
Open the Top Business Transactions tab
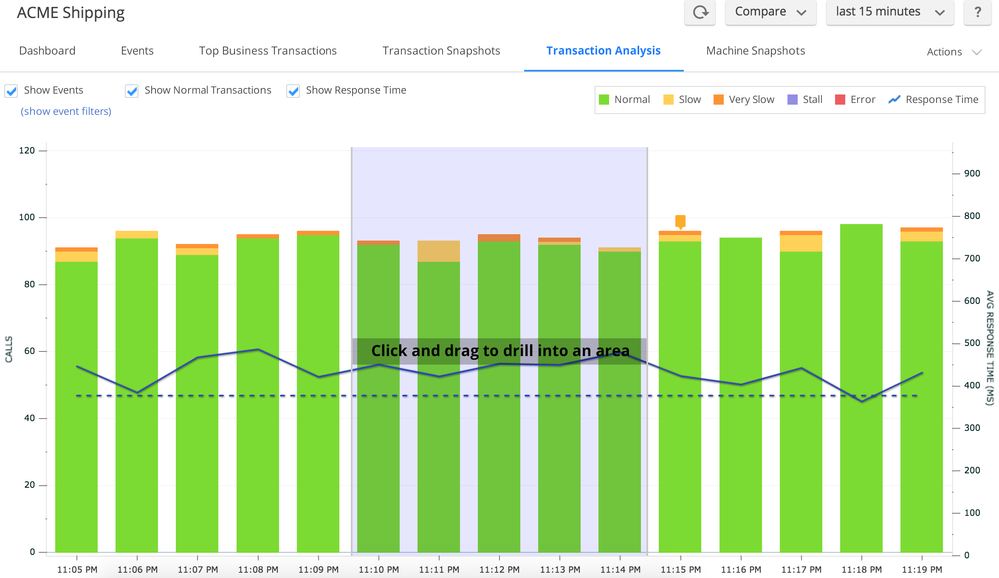point(267,51)
